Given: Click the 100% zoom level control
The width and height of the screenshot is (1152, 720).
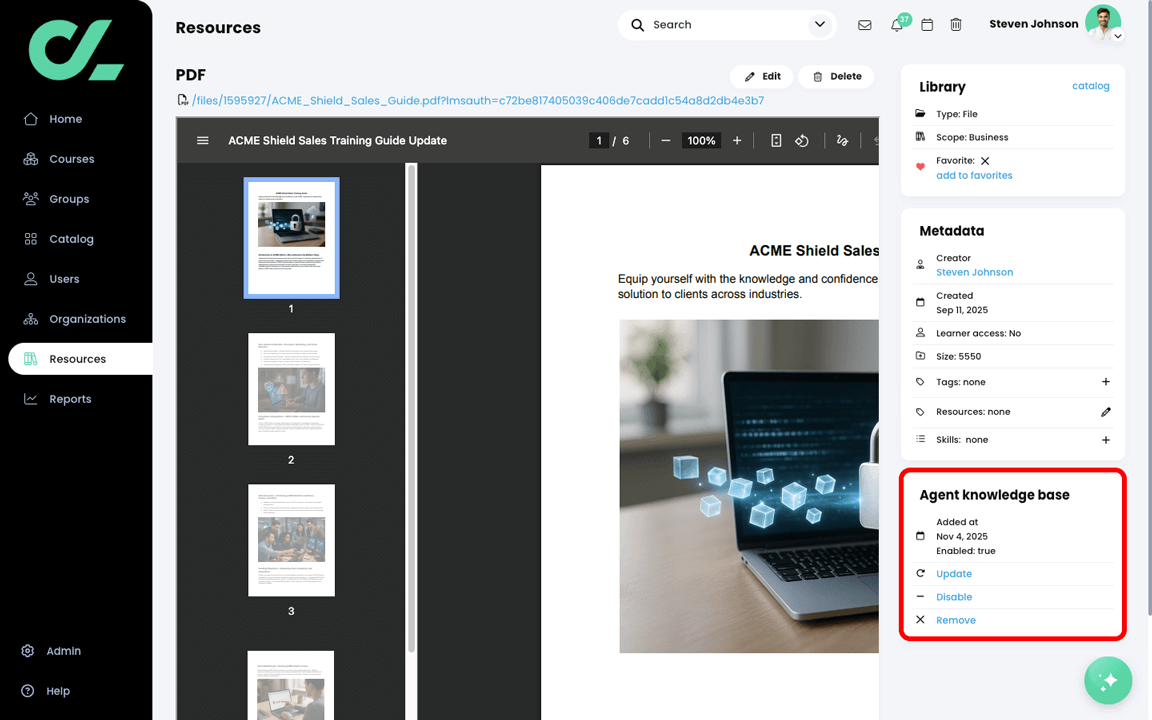Looking at the screenshot, I should coord(701,141).
